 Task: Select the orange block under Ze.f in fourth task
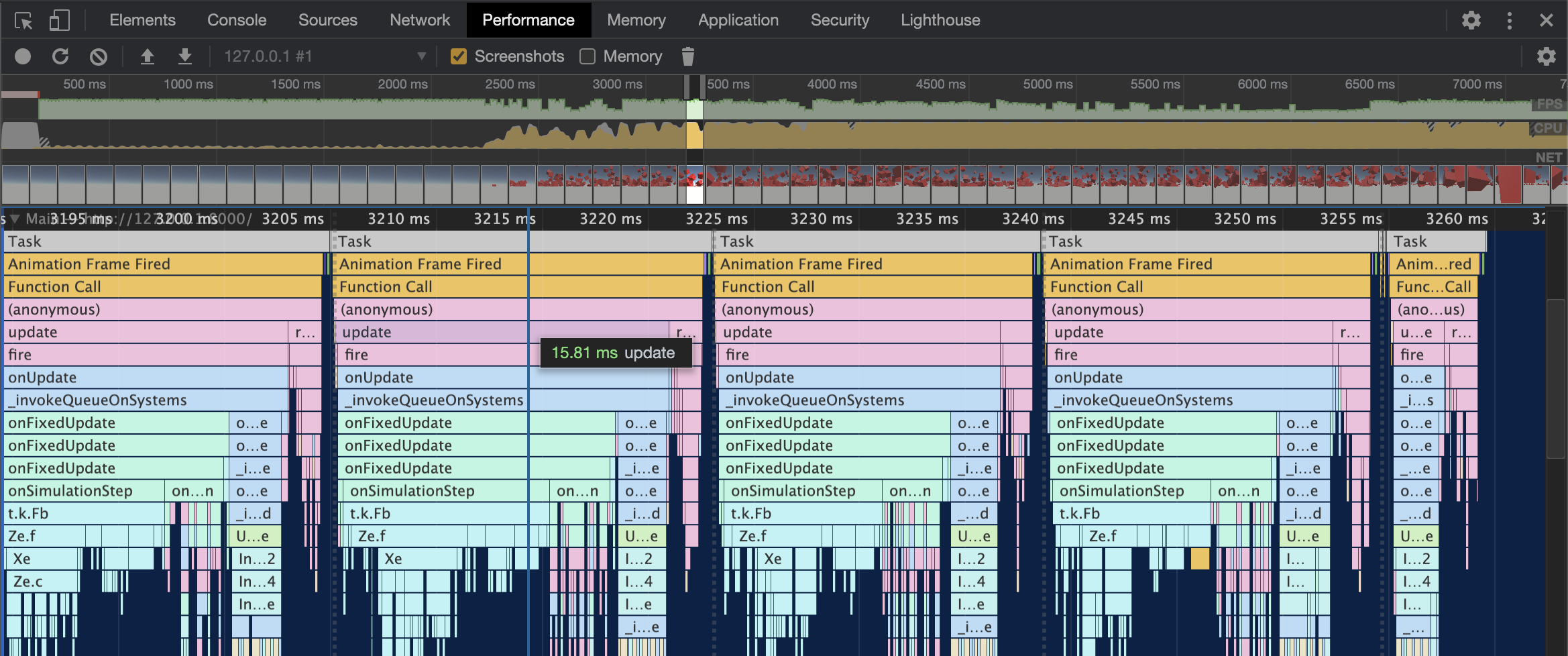click(x=1200, y=559)
